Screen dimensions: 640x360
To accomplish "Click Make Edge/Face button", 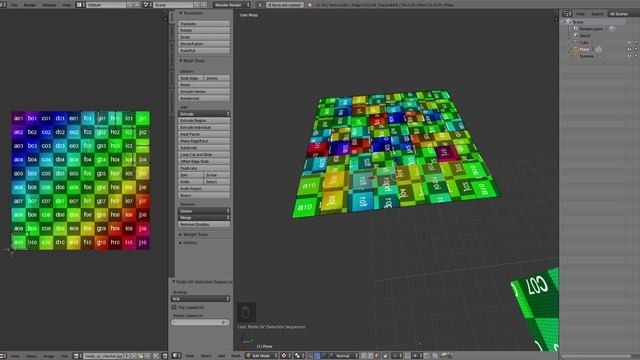I will 204,141.
